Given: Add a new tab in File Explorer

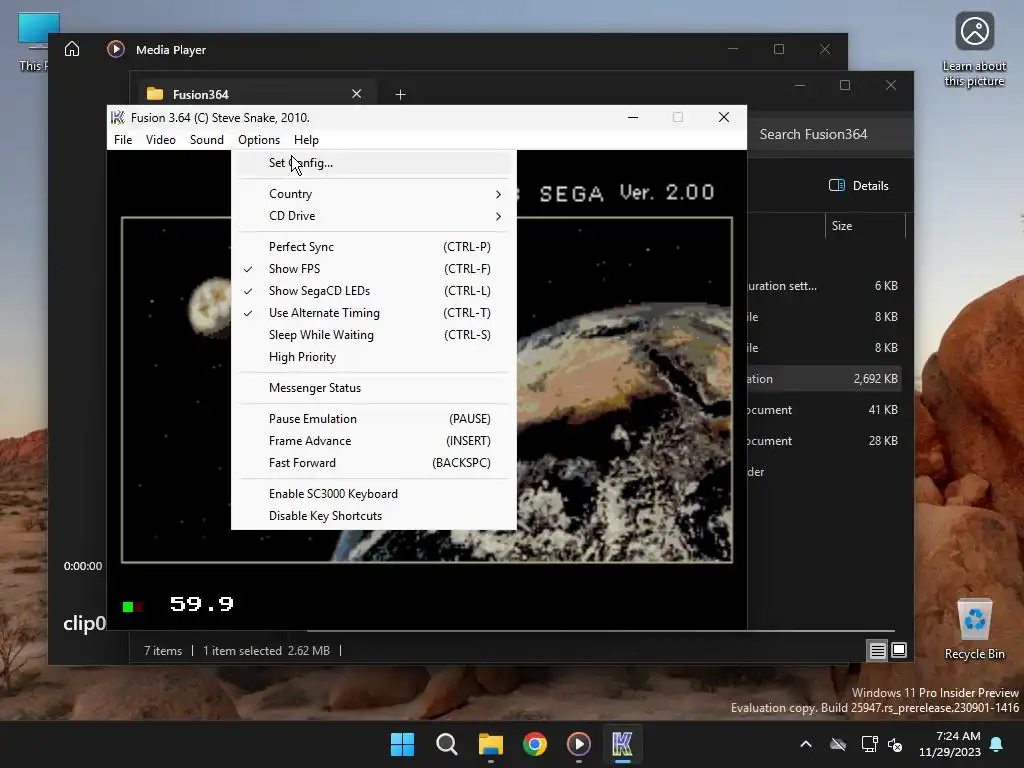Looking at the screenshot, I should [400, 95].
